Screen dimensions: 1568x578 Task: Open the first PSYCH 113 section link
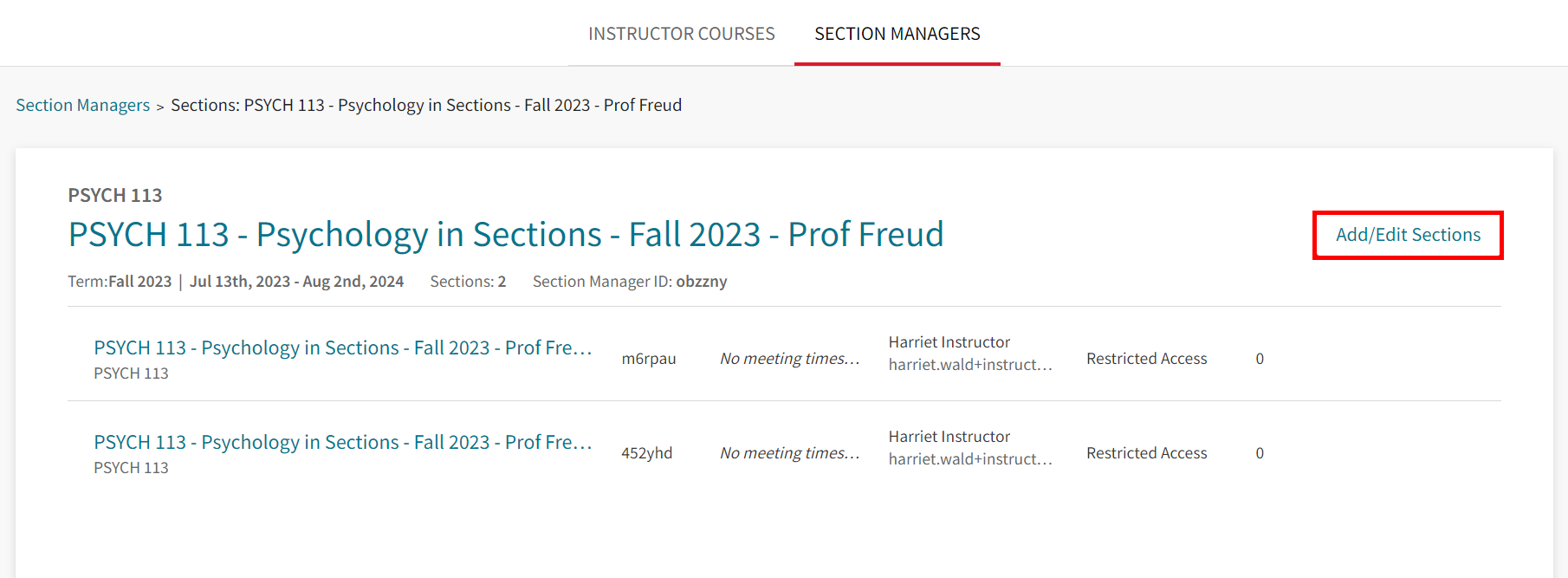[x=342, y=347]
